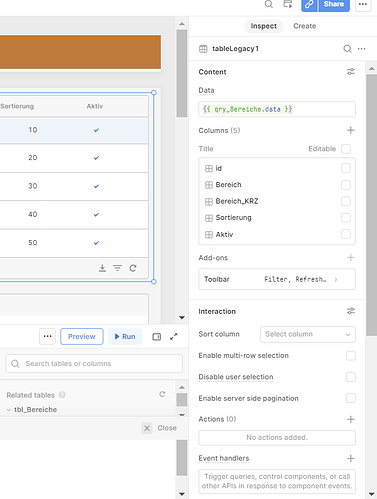
Task: Click the table download icon
Action: pos(102,268)
